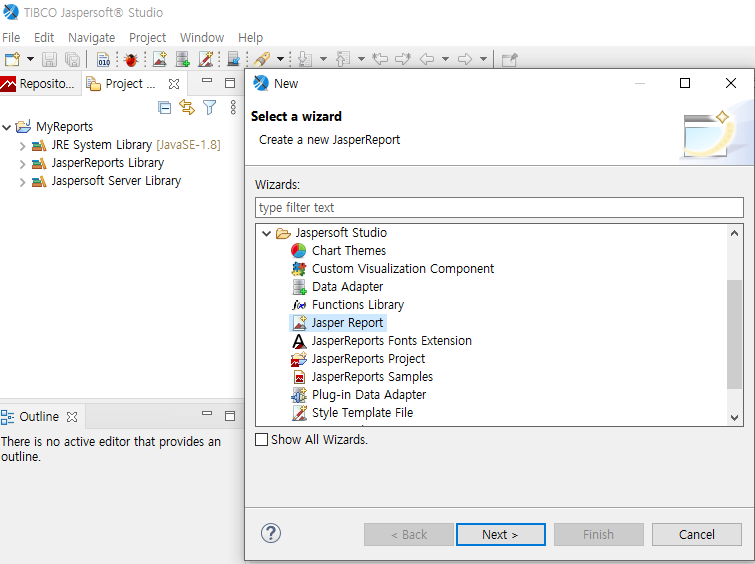Viewport: 755px width, 564px height.
Task: Click the Forward navigation arrow icon
Action: 465,59
